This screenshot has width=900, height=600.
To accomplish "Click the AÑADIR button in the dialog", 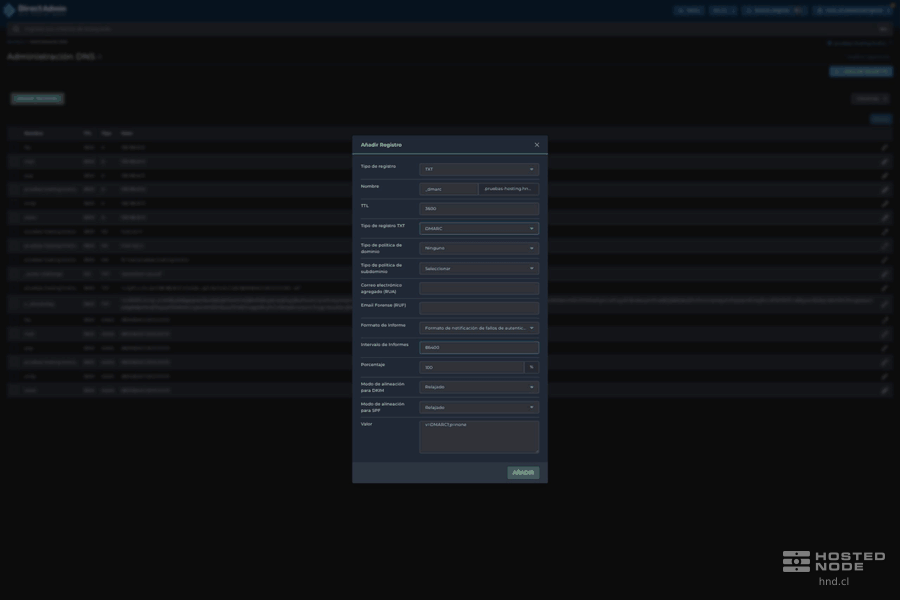I will (x=523, y=473).
